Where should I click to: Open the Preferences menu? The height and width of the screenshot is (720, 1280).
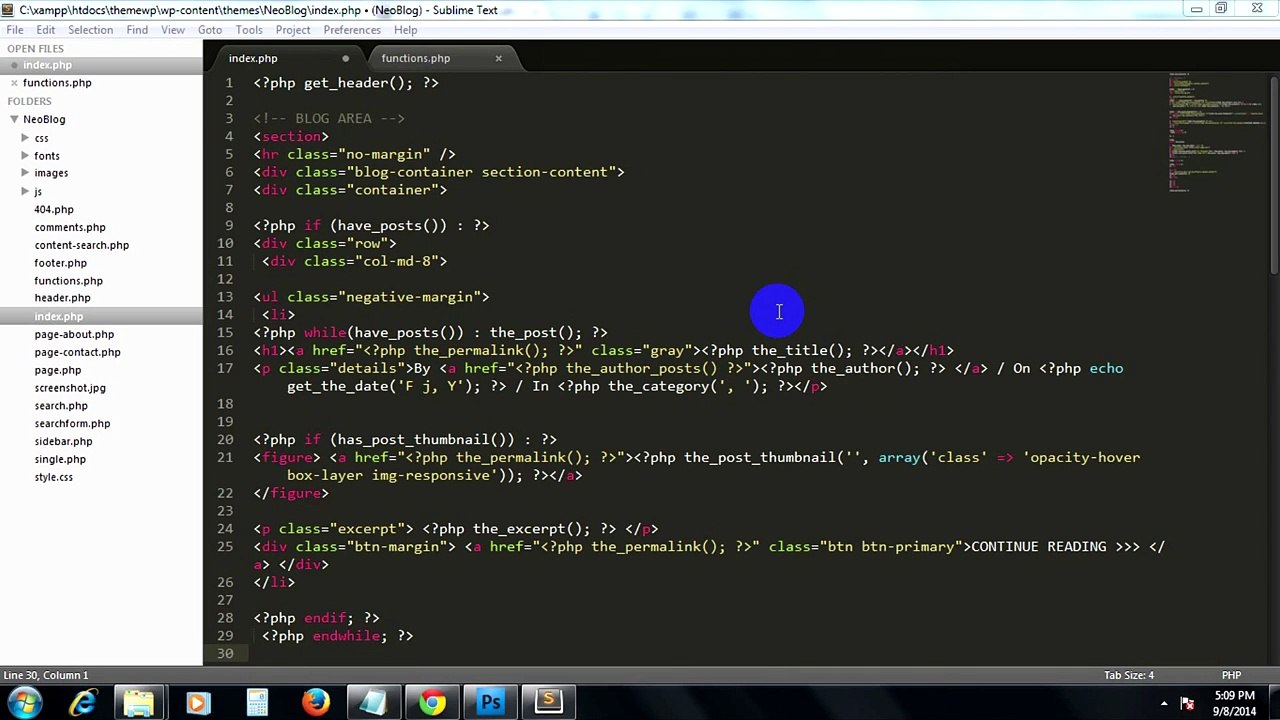[x=352, y=30]
